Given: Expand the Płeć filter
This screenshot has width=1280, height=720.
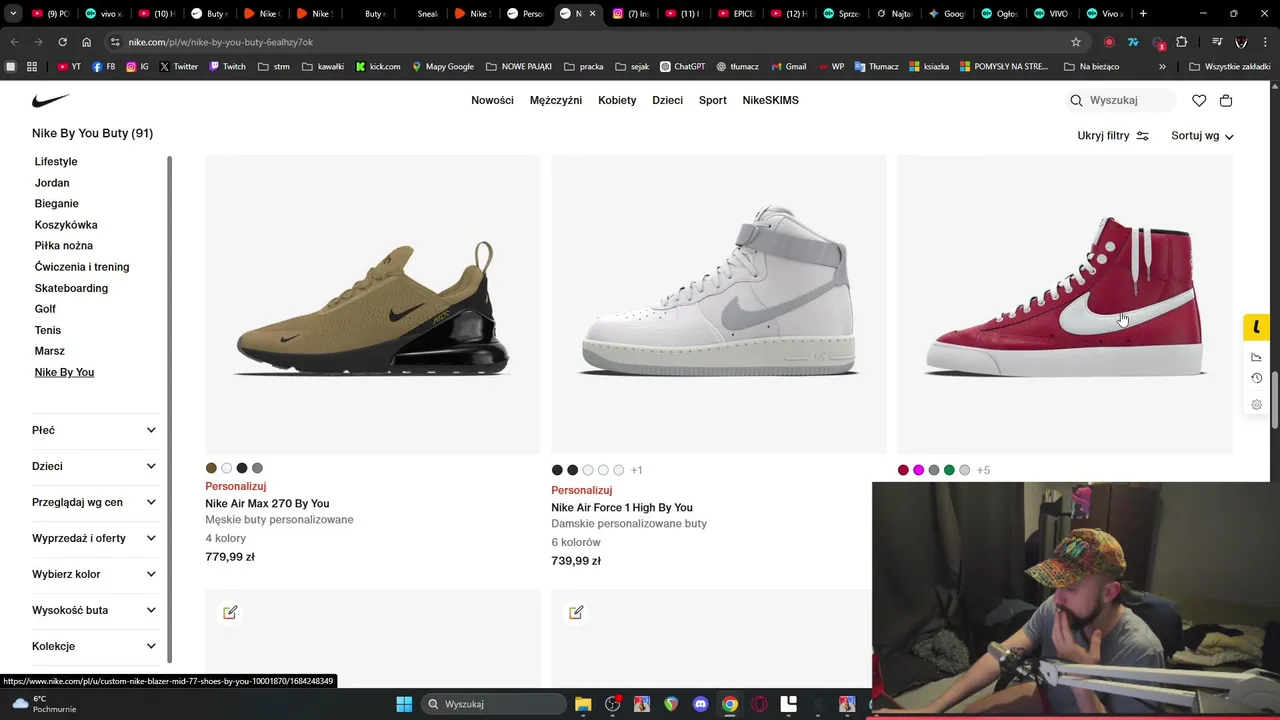Looking at the screenshot, I should 95,430.
